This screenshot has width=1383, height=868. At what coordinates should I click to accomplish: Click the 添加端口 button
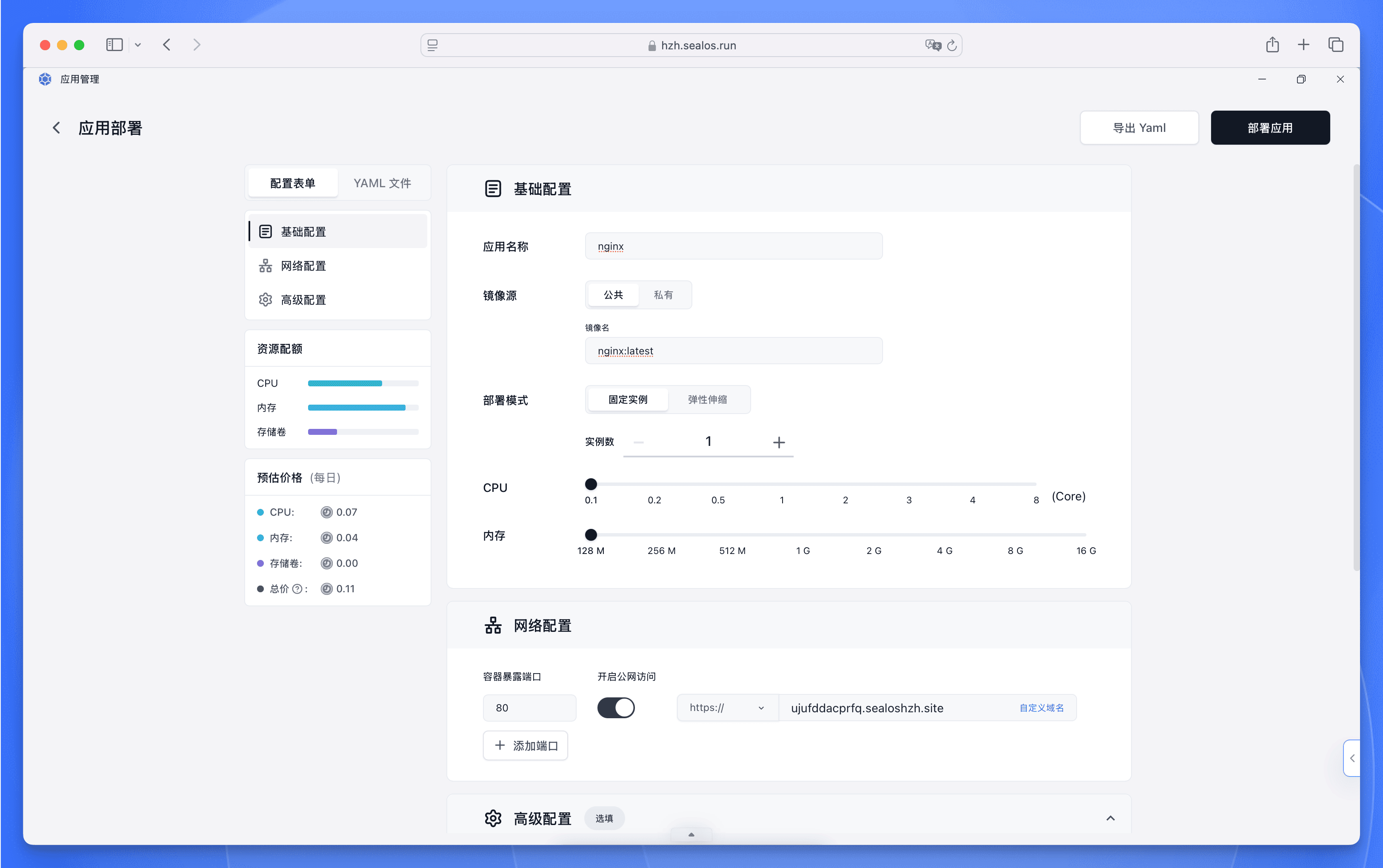click(525, 746)
